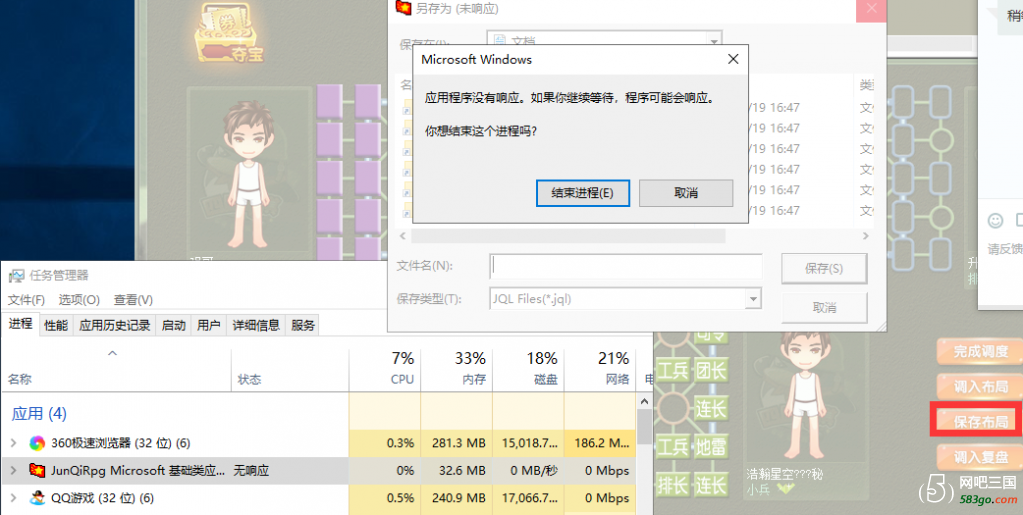Switch to the 详细信息 tab

pyautogui.click(x=256, y=325)
